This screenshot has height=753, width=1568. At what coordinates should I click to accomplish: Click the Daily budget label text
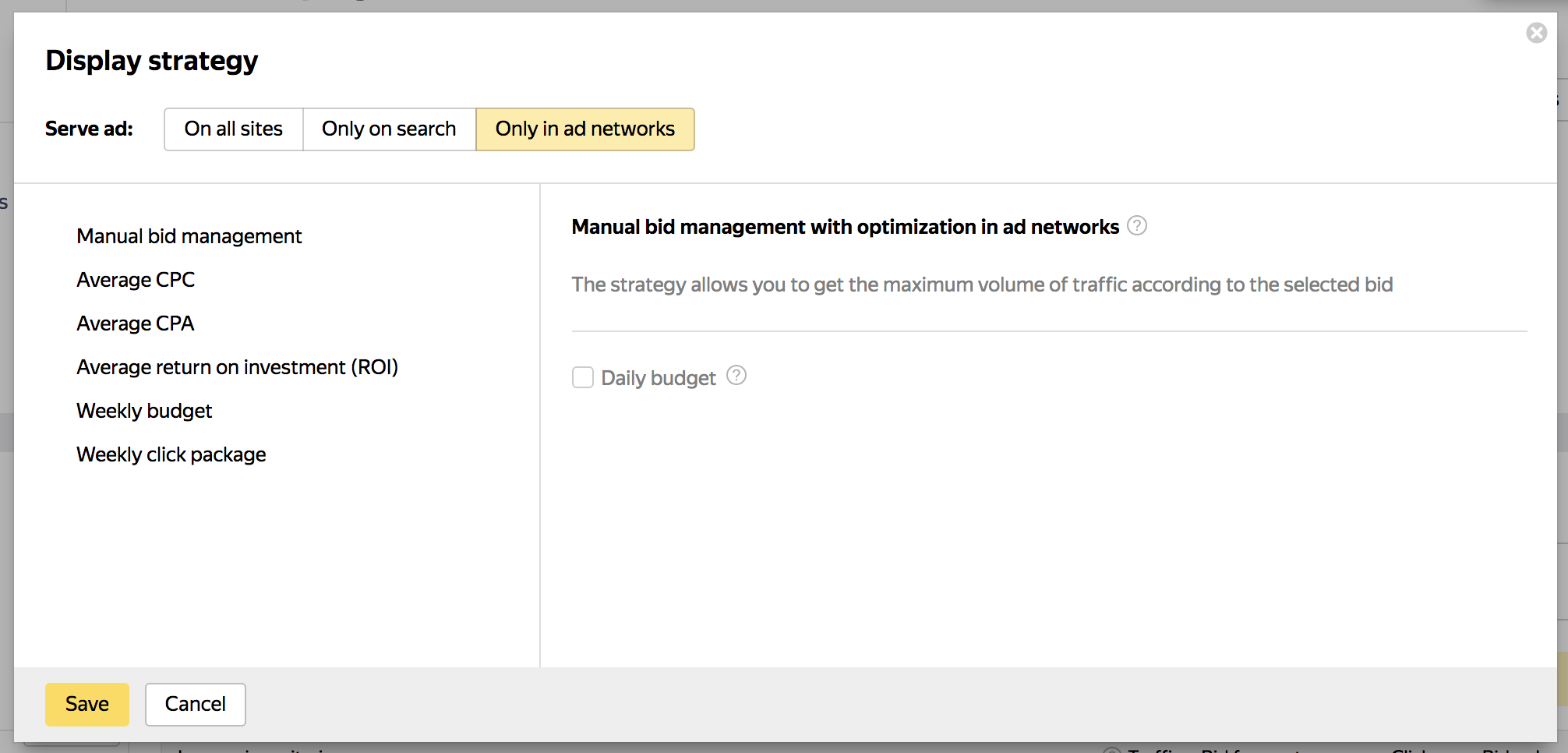coord(658,378)
